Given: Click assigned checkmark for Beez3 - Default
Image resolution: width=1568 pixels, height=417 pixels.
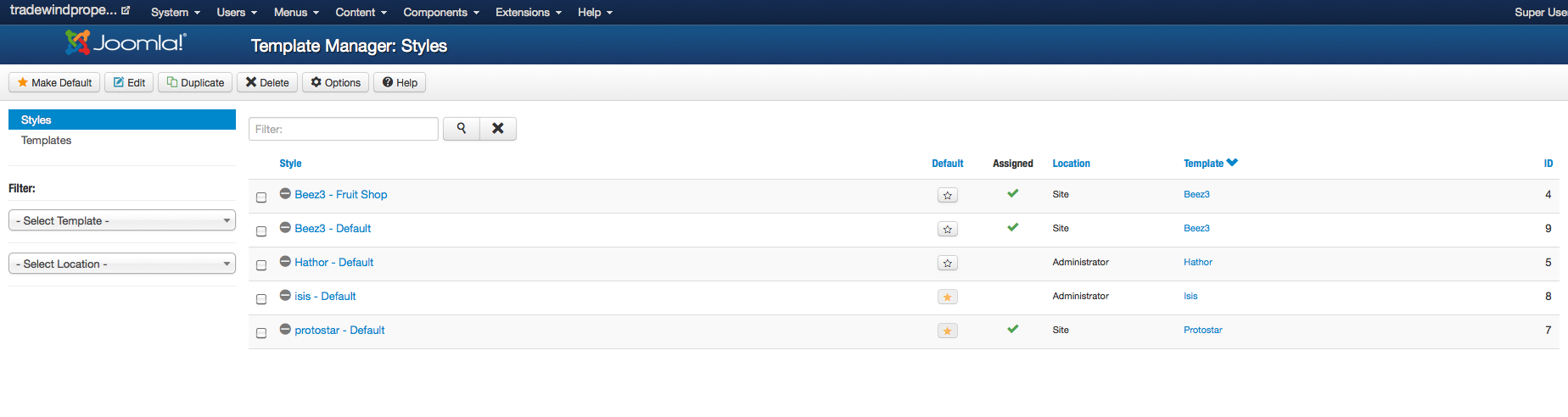Looking at the screenshot, I should [1012, 227].
